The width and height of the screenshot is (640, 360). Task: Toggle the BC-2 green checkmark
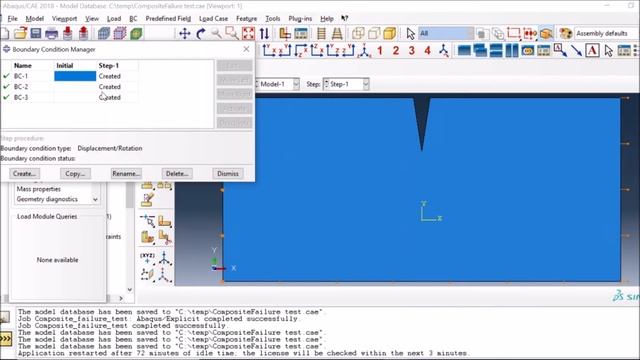click(x=6, y=87)
